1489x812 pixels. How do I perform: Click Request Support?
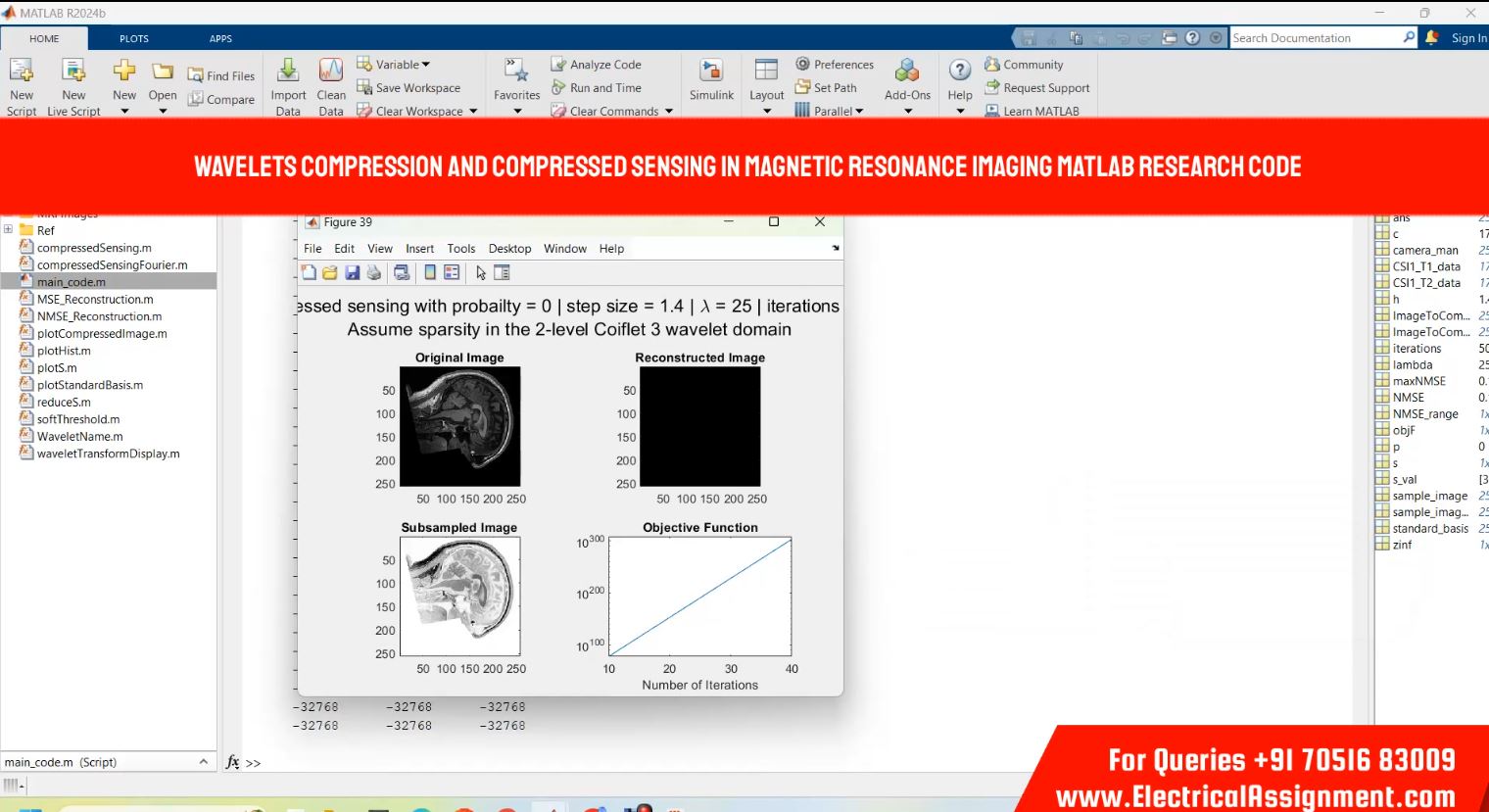click(1037, 87)
